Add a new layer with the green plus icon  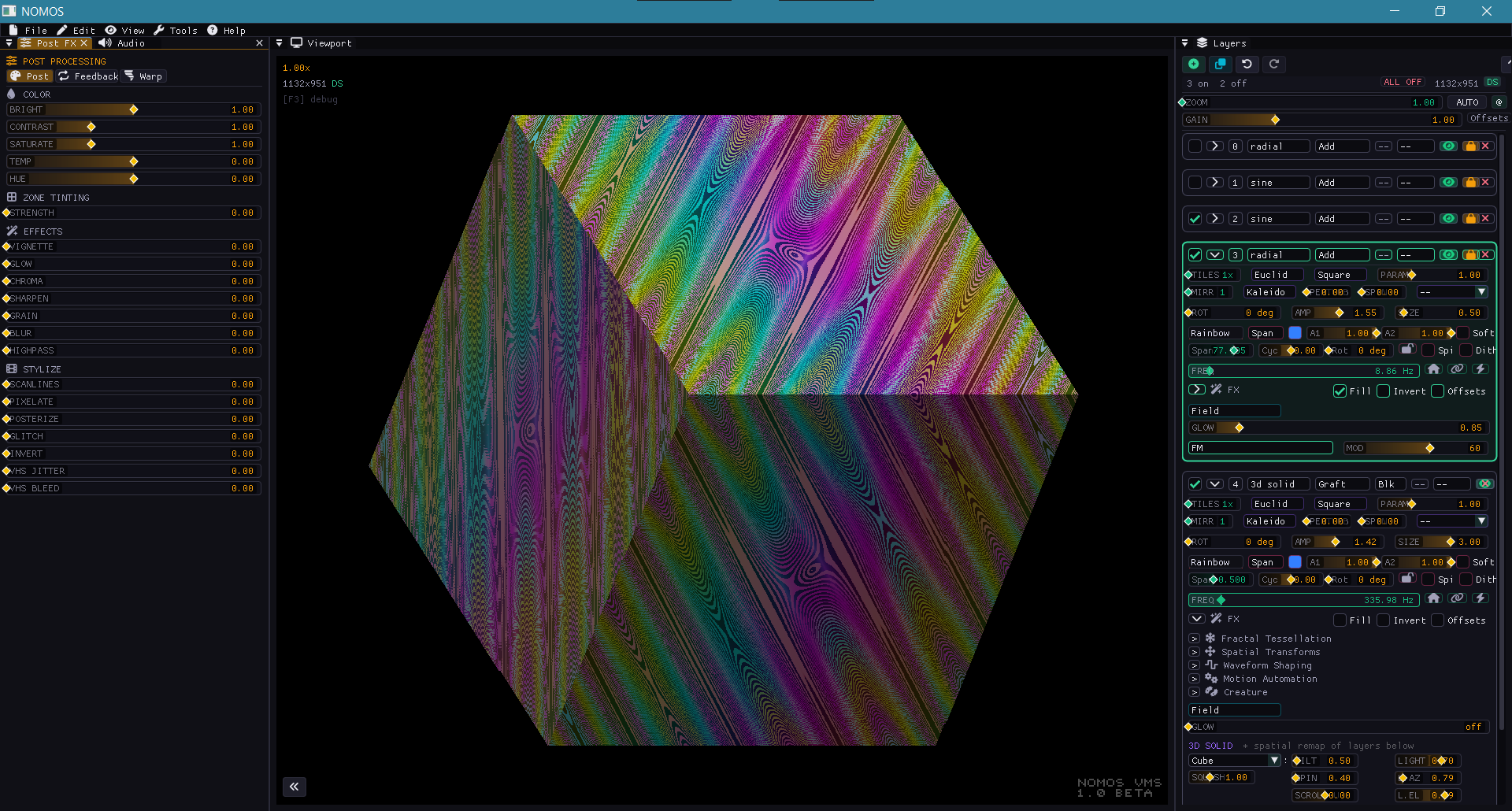(1193, 65)
